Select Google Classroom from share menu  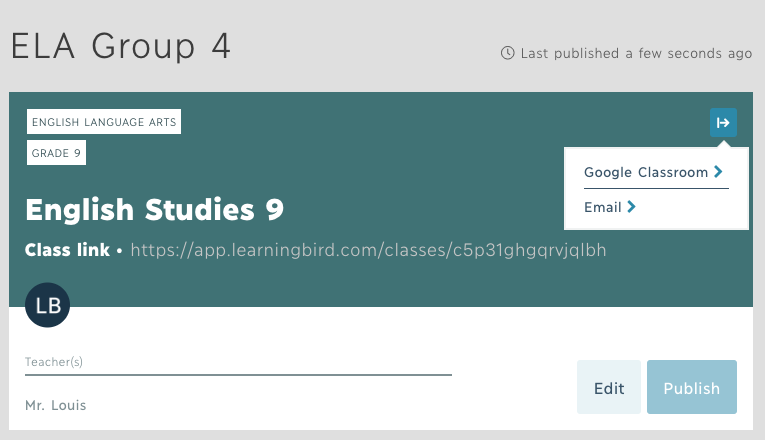(653, 172)
